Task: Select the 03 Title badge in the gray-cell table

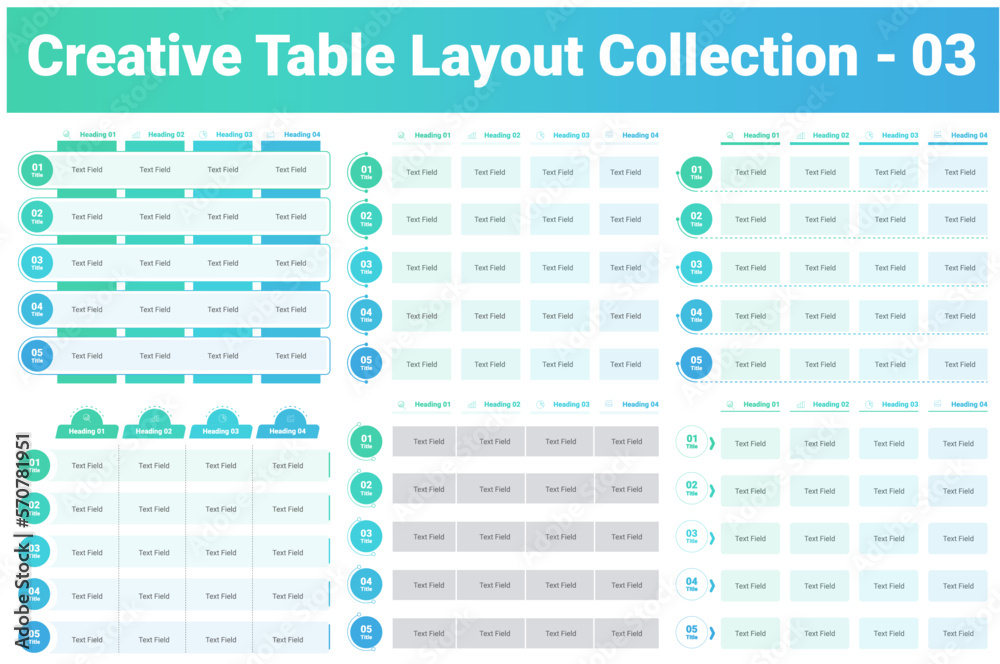Action: 366,536
